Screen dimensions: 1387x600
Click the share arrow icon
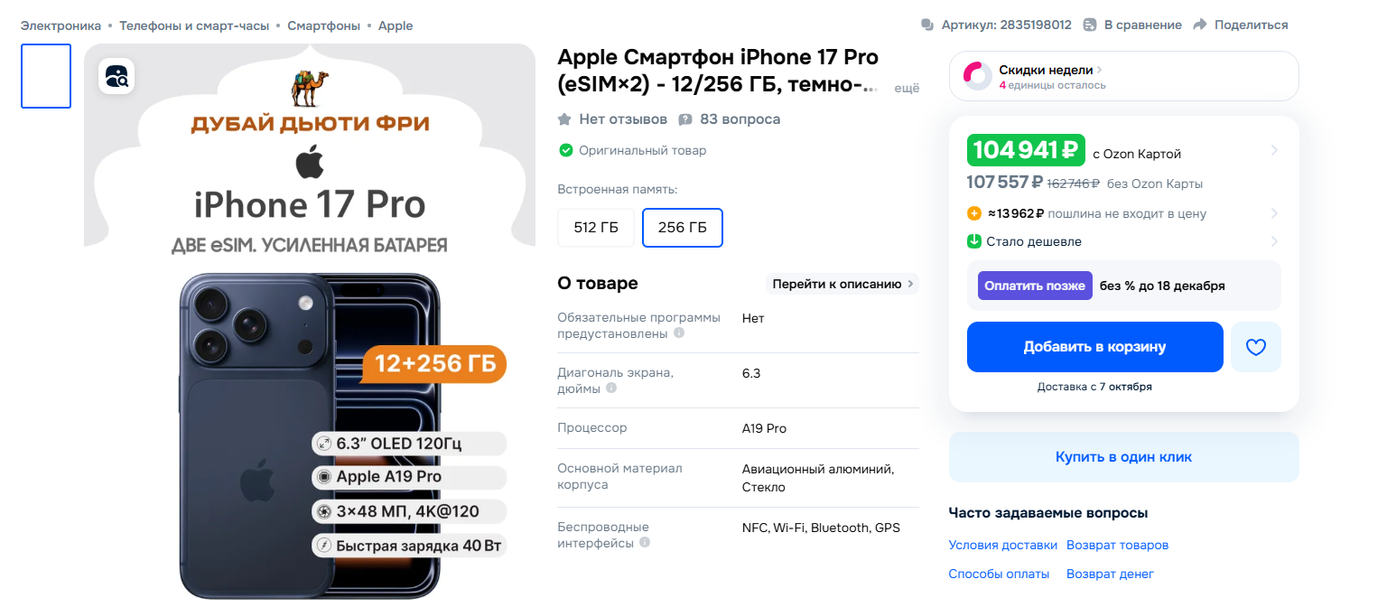(x=1201, y=25)
